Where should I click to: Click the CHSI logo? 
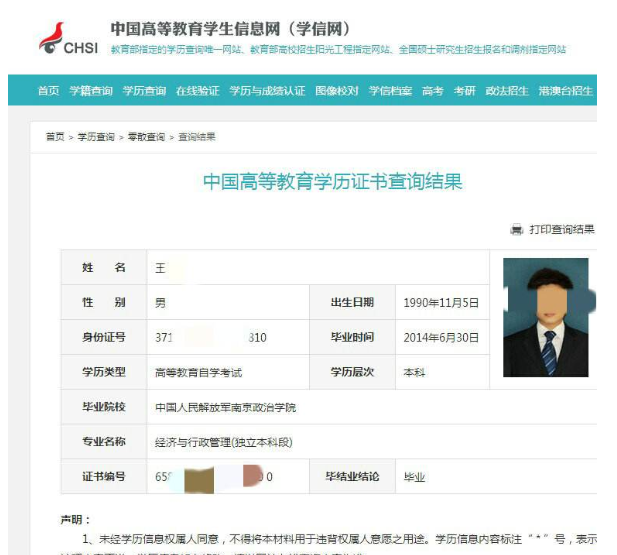point(68,39)
